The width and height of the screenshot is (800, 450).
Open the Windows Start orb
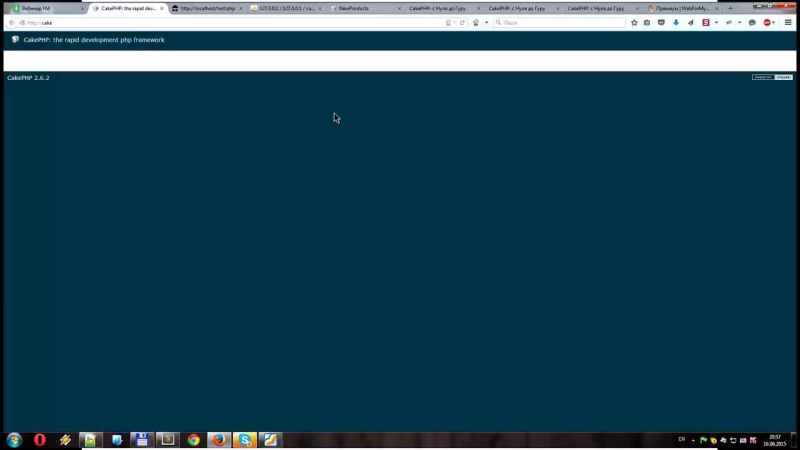click(14, 440)
